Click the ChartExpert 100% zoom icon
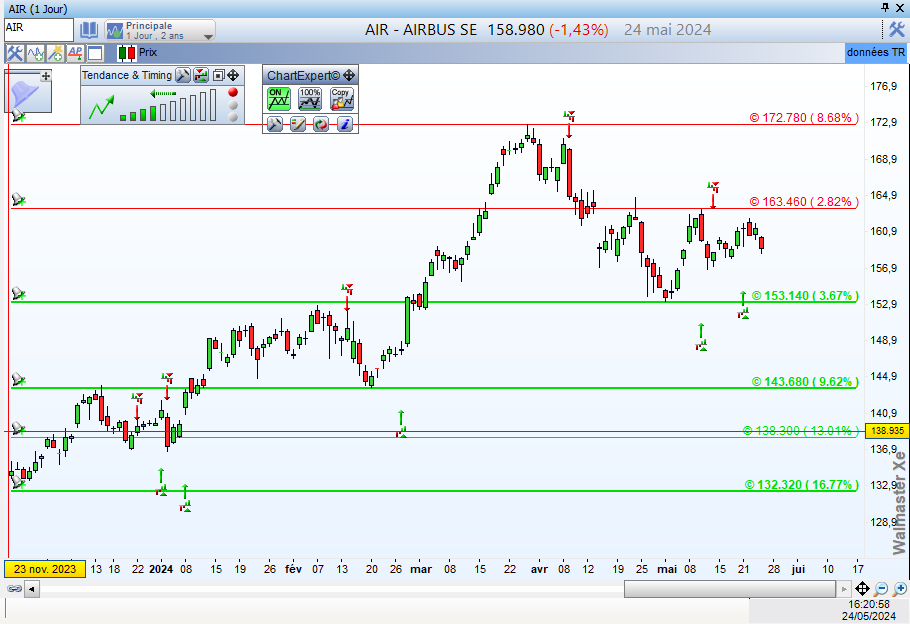This screenshot has height=624, width=910. [310, 98]
